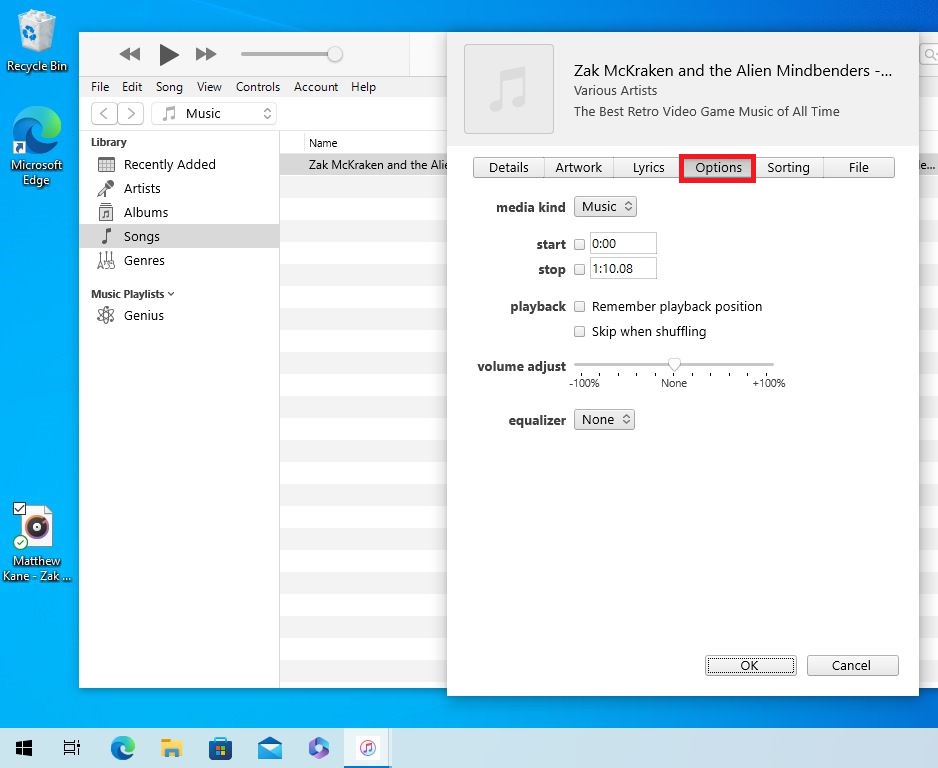Open the media kind dropdown
This screenshot has height=768, width=938.
[x=605, y=207]
